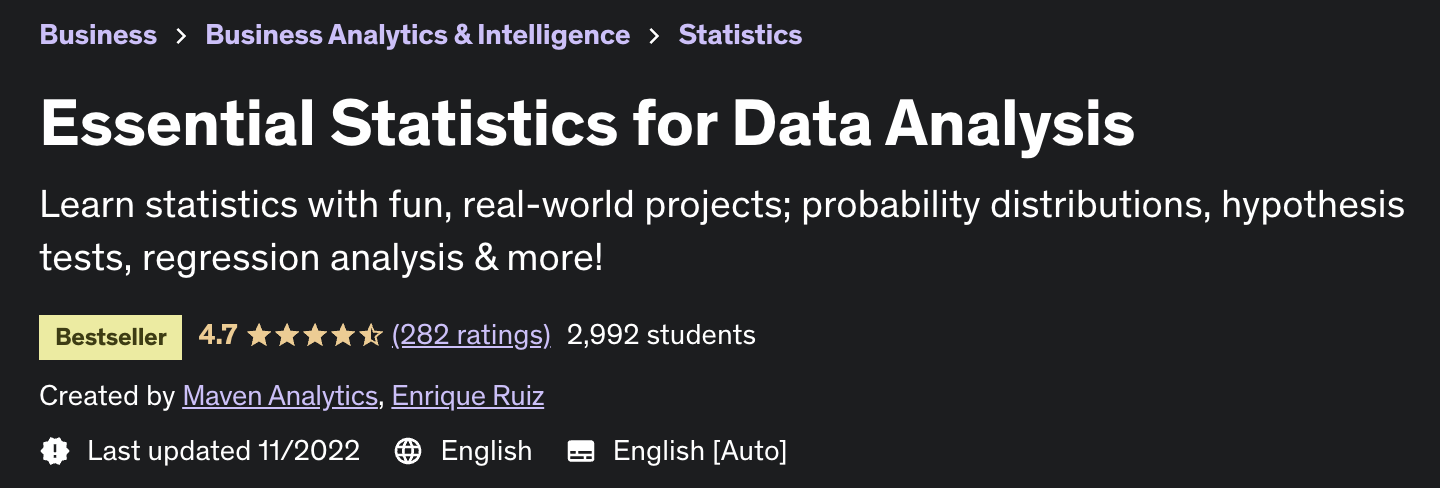This screenshot has width=1440, height=488.
Task: Go to Business Analytics & Intelligence category
Action: click(x=418, y=35)
